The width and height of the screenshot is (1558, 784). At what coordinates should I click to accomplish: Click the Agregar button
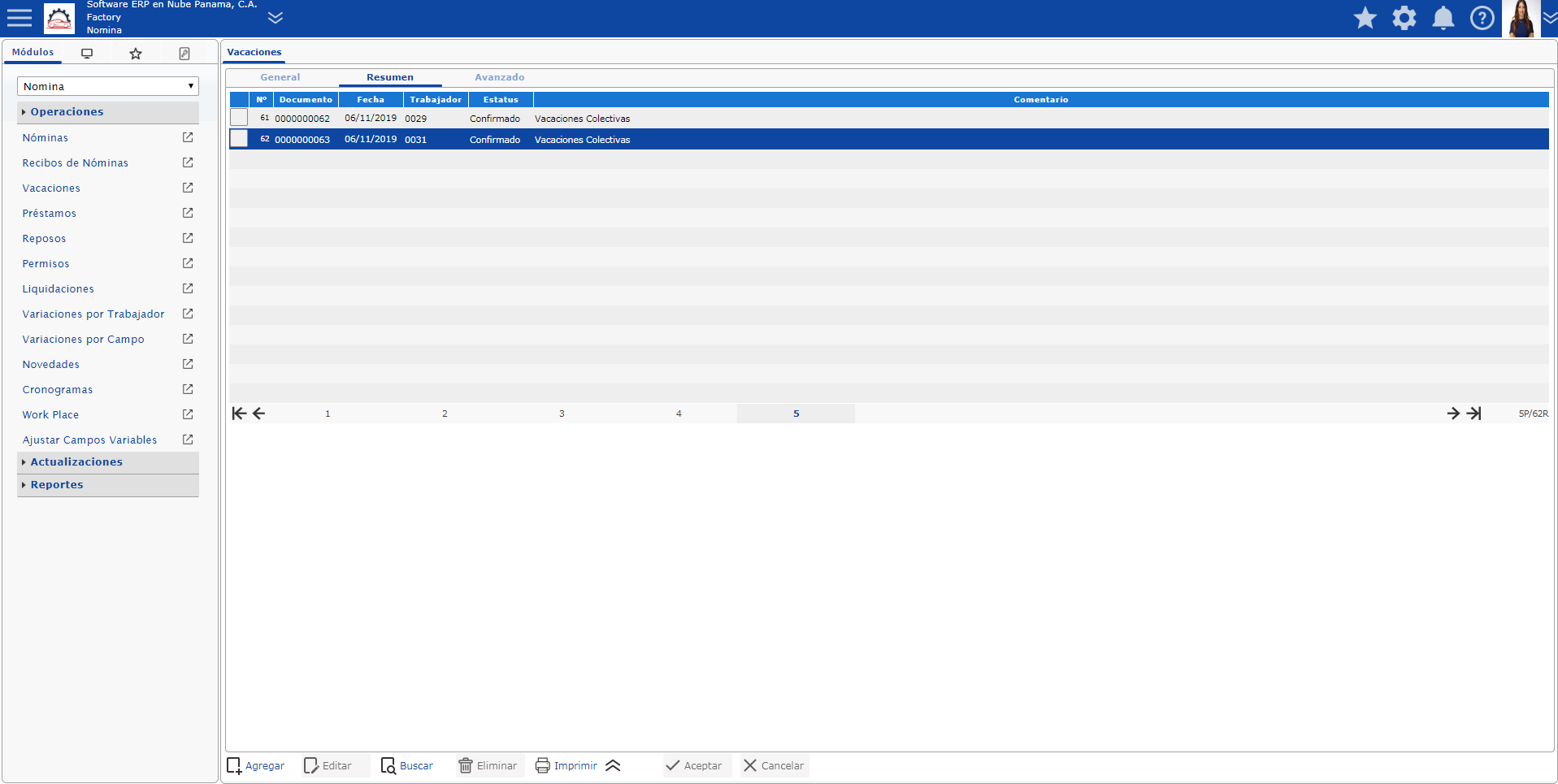coord(256,765)
